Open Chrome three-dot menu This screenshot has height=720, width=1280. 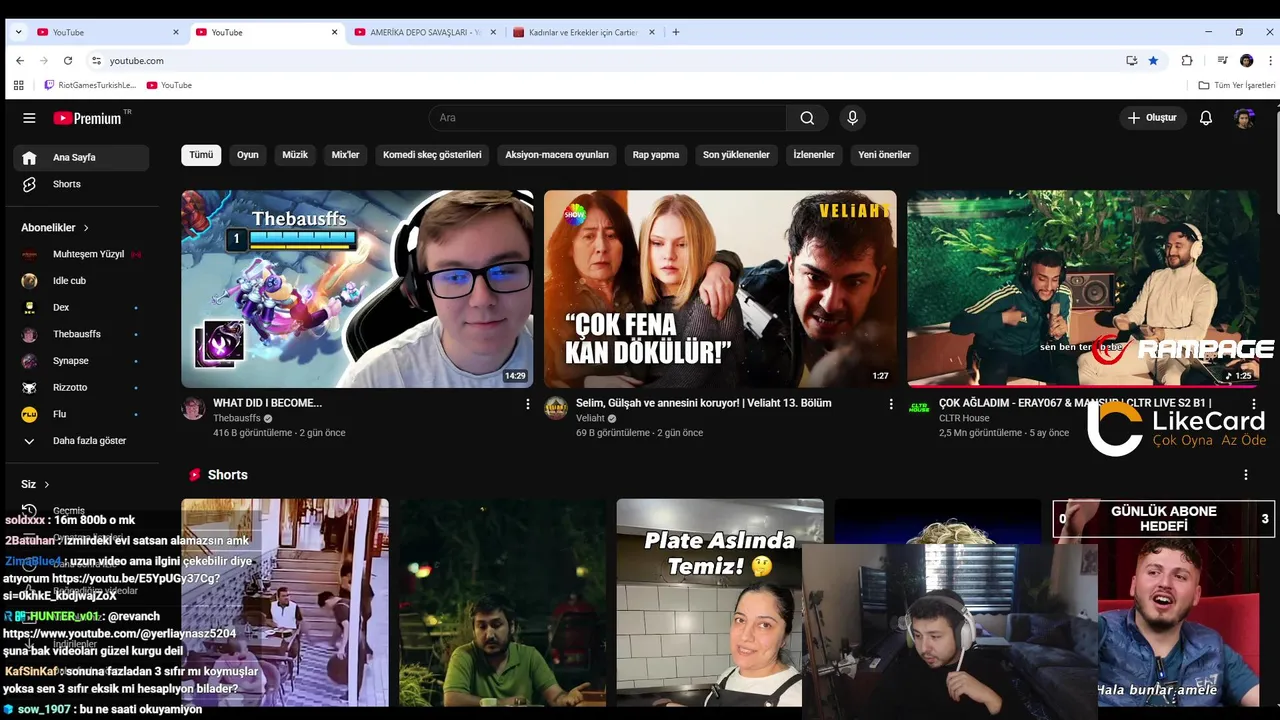(x=1270, y=61)
